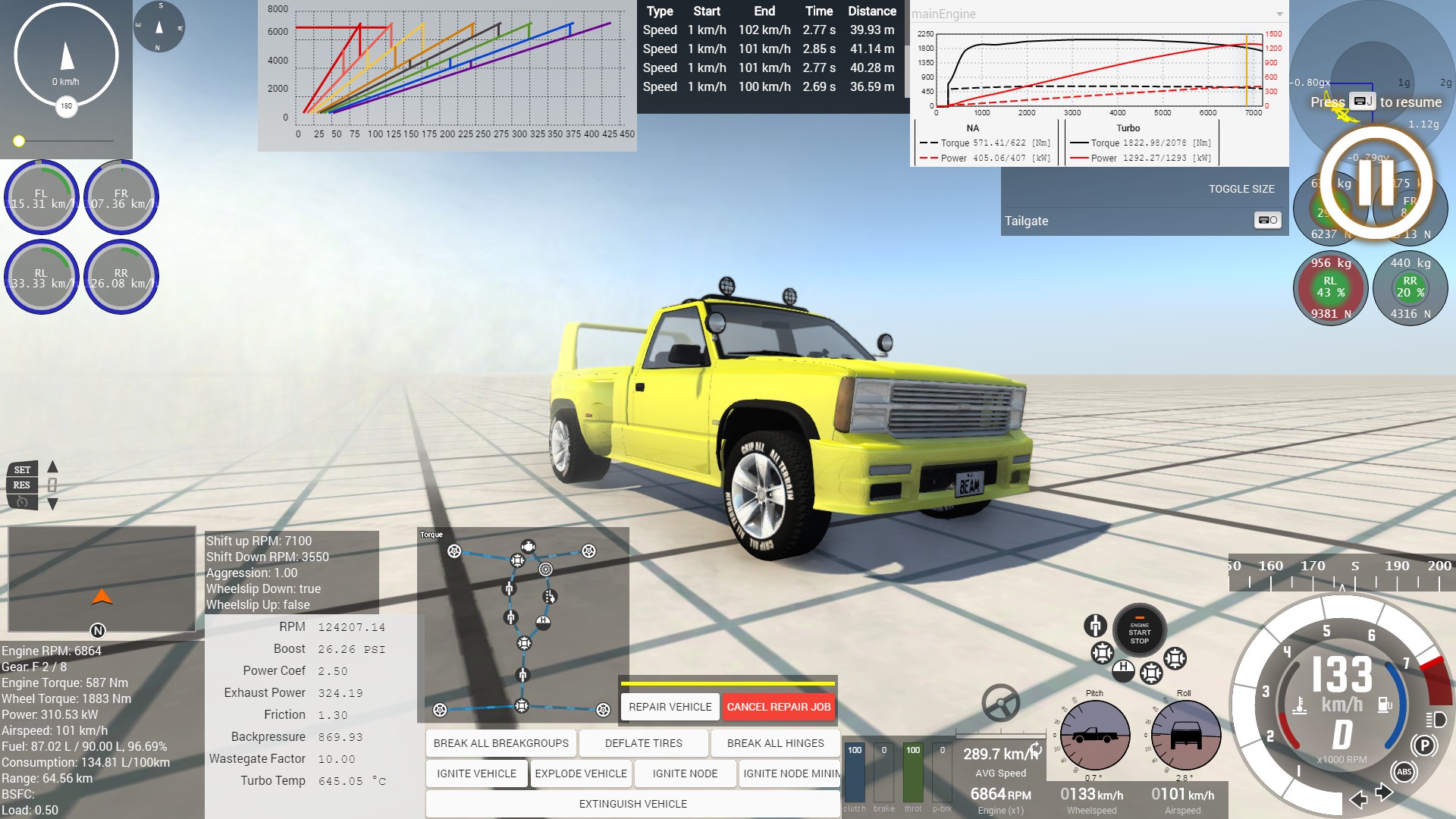The height and width of the screenshot is (819, 1456).
Task: Increase cruise speed with up arrow
Action: [x=52, y=467]
